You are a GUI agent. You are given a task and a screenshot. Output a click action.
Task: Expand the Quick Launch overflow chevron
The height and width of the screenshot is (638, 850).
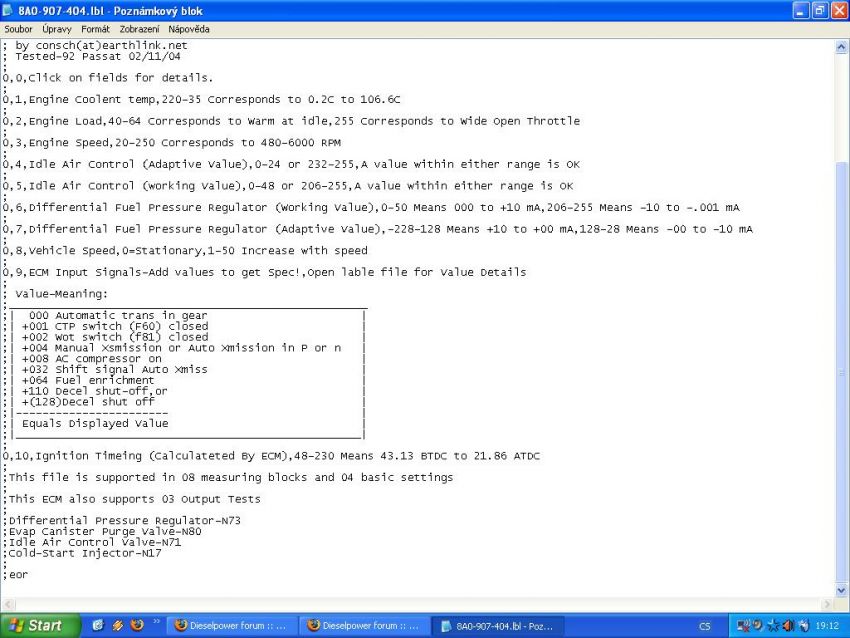coord(157,622)
